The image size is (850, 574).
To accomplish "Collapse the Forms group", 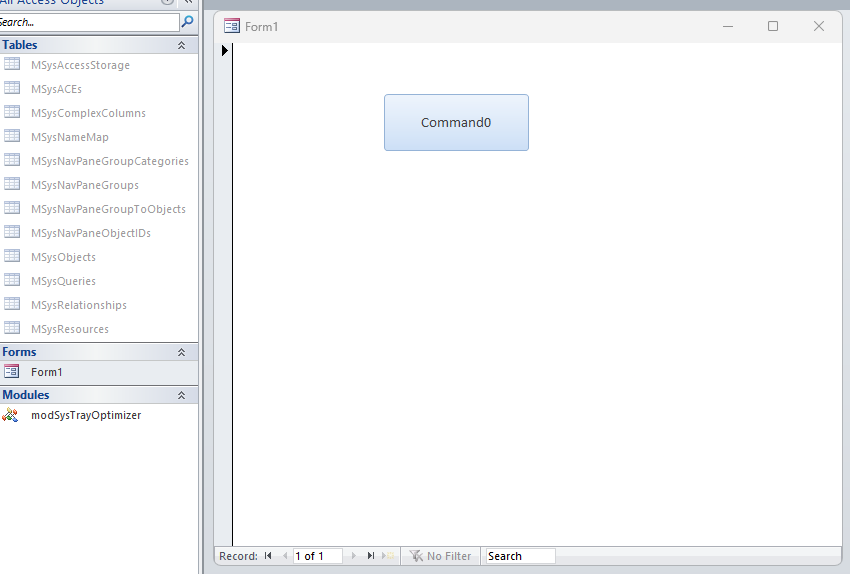I will click(x=181, y=352).
